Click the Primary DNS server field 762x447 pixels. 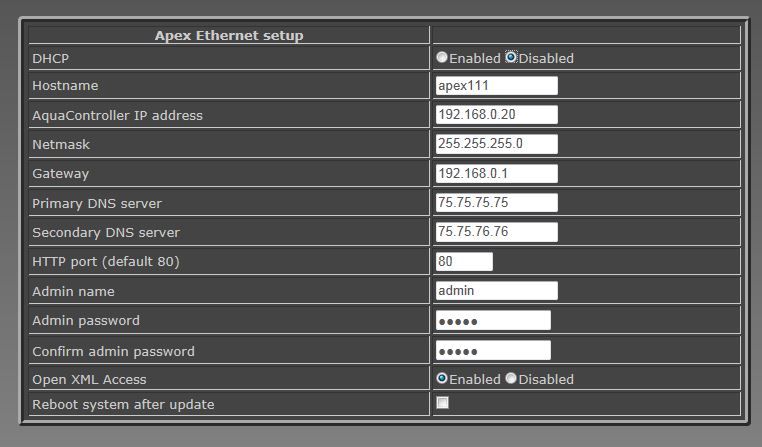[x=497, y=203]
